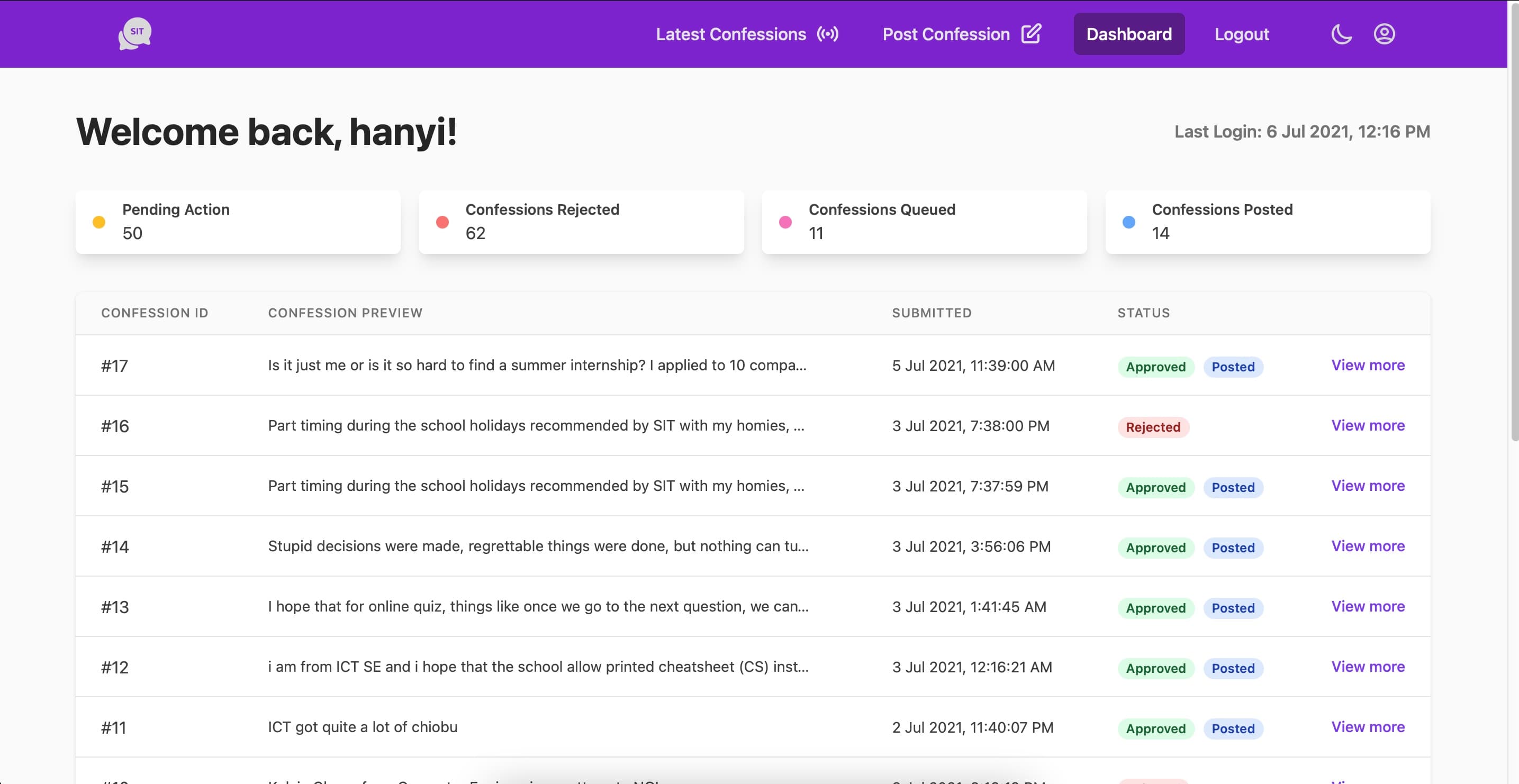Click the Pending Action card
Viewport: 1519px width, 784px height.
(x=238, y=222)
